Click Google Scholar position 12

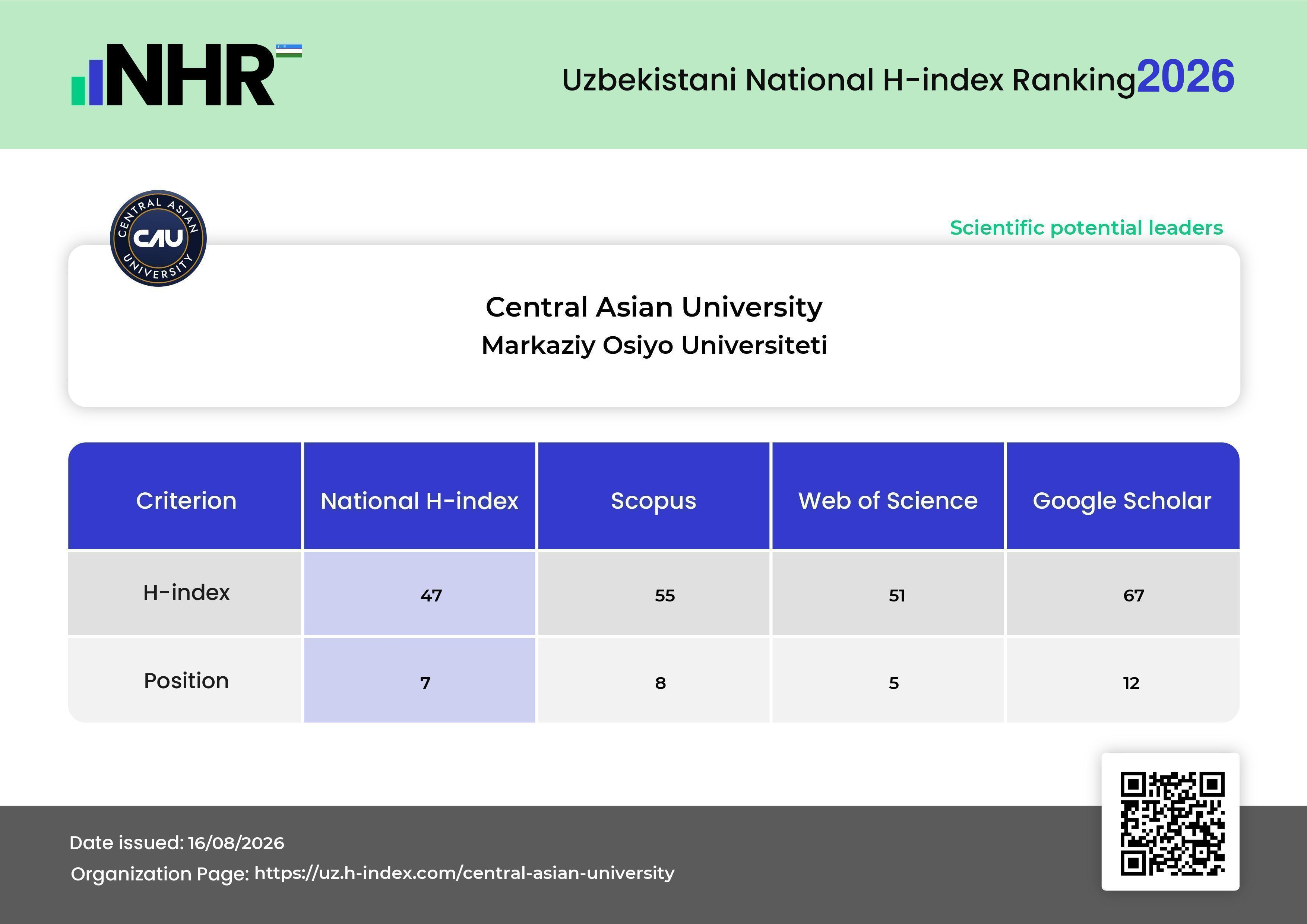pyautogui.click(x=1131, y=683)
